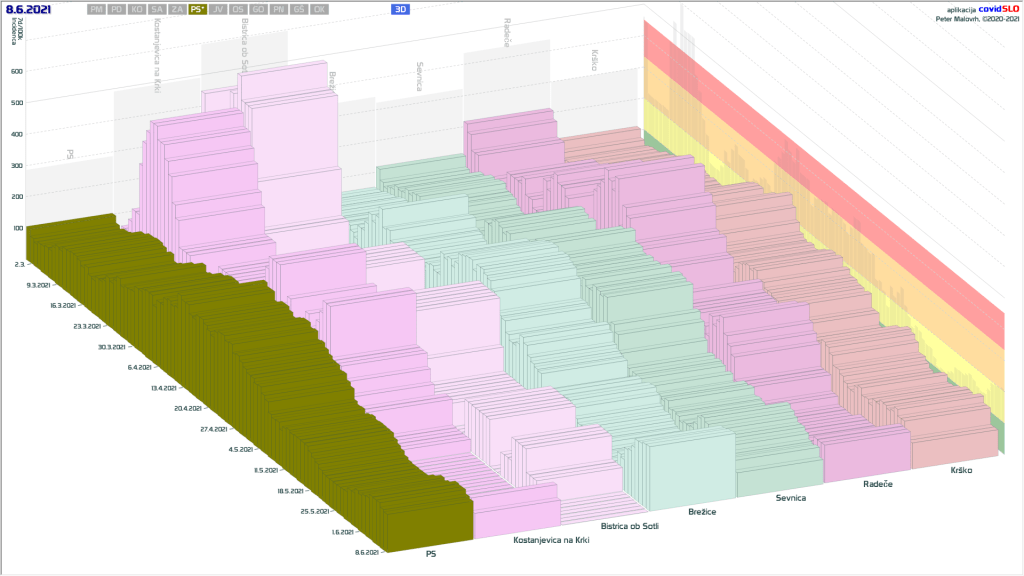Select the PM region tab
The height and width of the screenshot is (576, 1024).
point(96,9)
